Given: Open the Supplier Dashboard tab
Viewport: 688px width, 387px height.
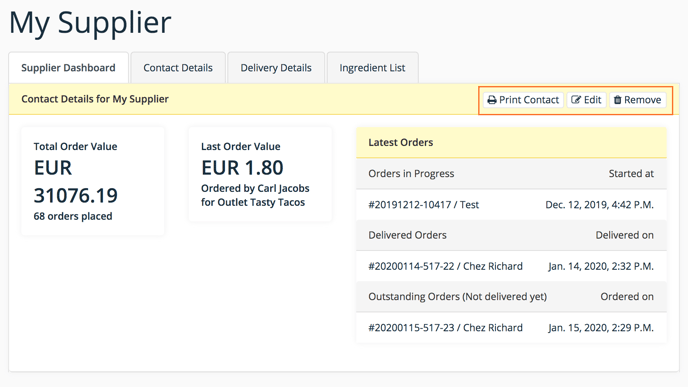Looking at the screenshot, I should pyautogui.click(x=68, y=68).
